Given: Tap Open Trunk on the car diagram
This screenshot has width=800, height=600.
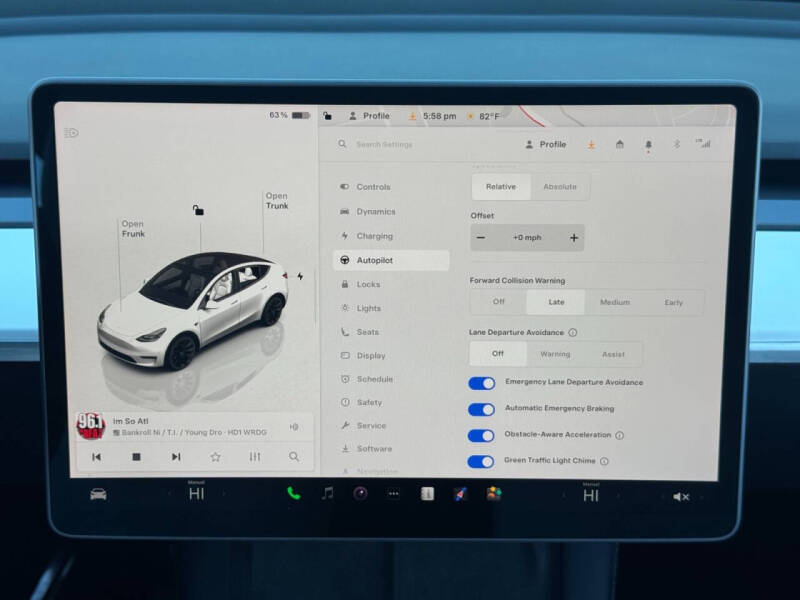Looking at the screenshot, I should coord(276,200).
